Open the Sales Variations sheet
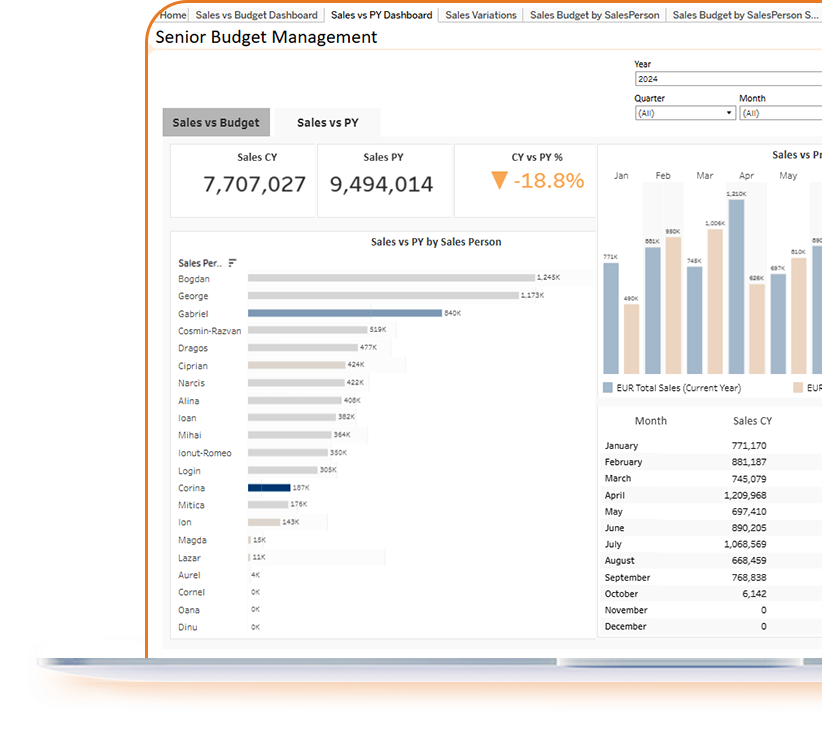 point(480,14)
